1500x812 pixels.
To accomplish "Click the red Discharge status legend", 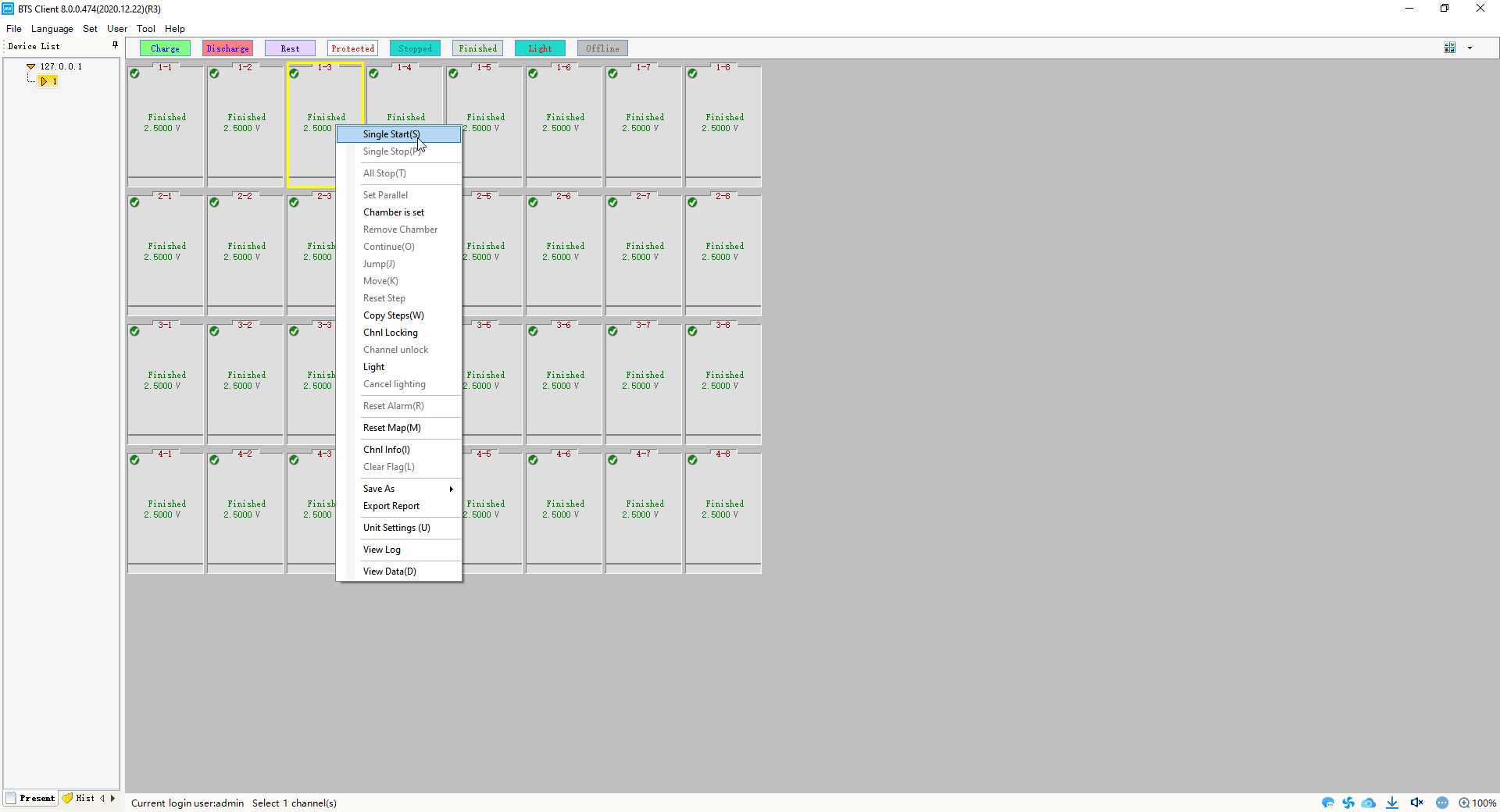I will click(x=227, y=48).
